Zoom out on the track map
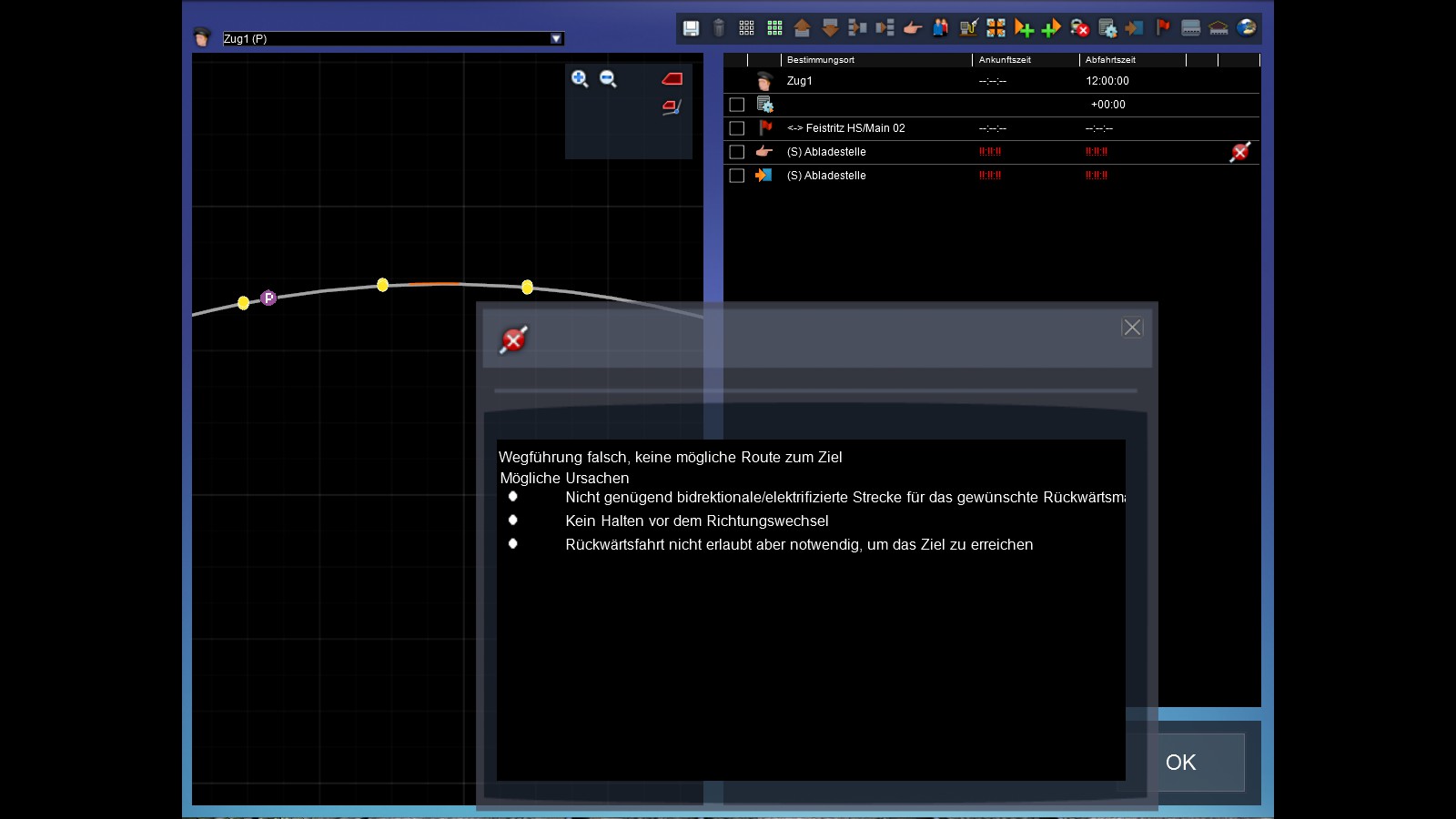The width and height of the screenshot is (1456, 819). (x=608, y=78)
